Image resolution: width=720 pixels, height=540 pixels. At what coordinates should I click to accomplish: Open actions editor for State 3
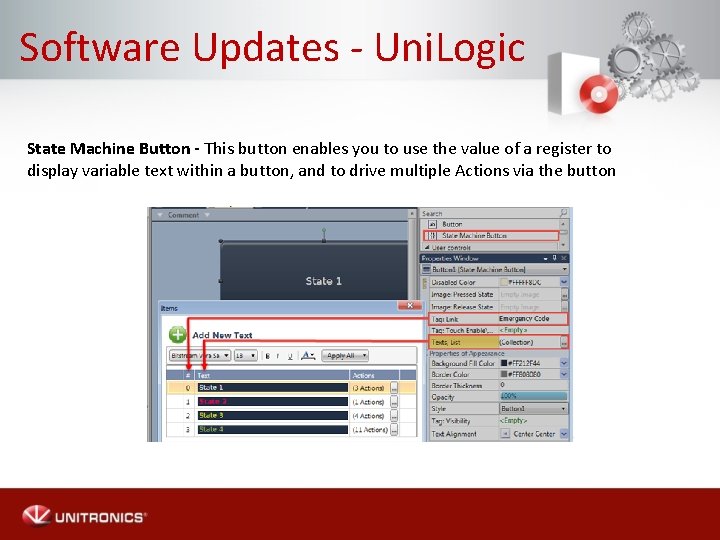point(394,416)
